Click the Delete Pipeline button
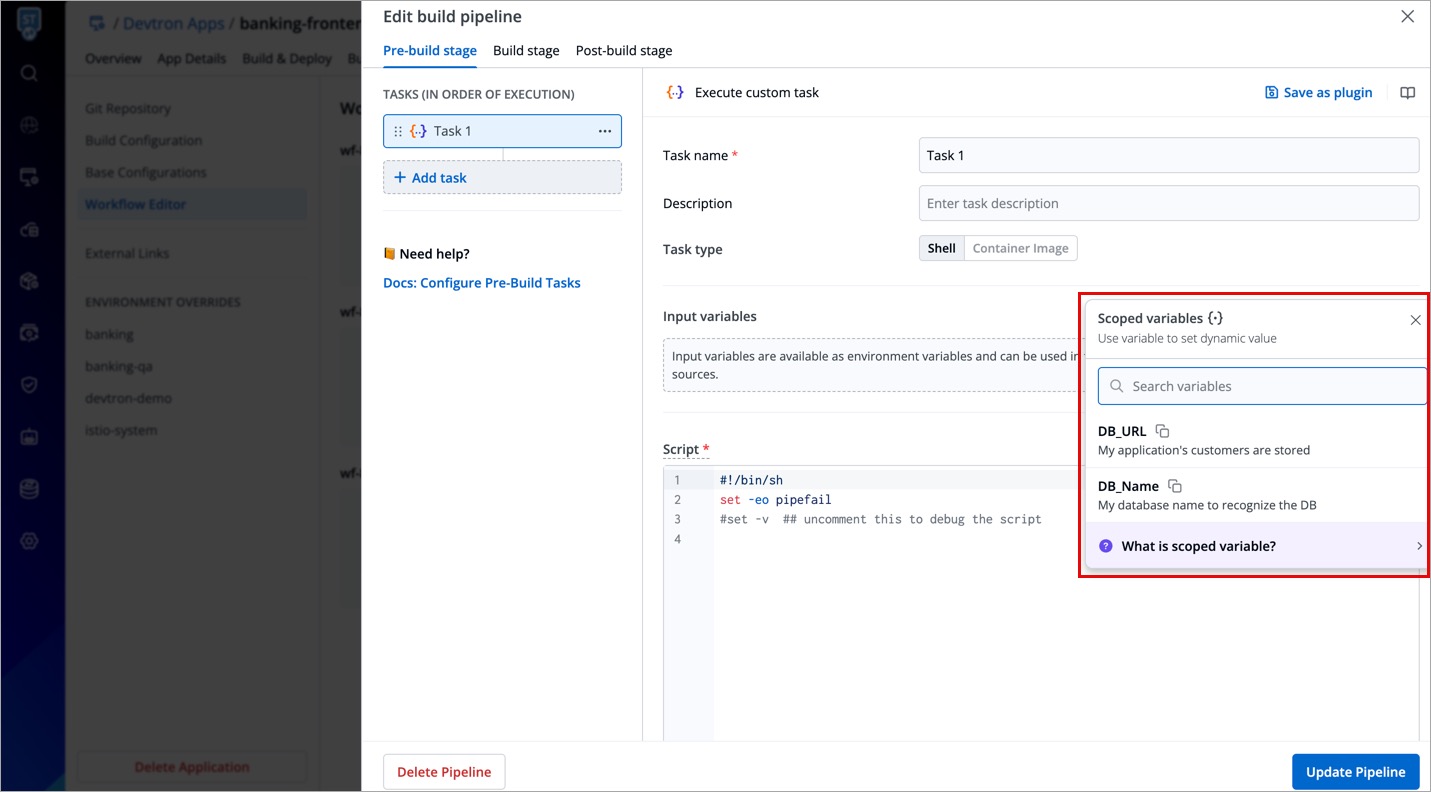The height and width of the screenshot is (792, 1431). click(444, 772)
